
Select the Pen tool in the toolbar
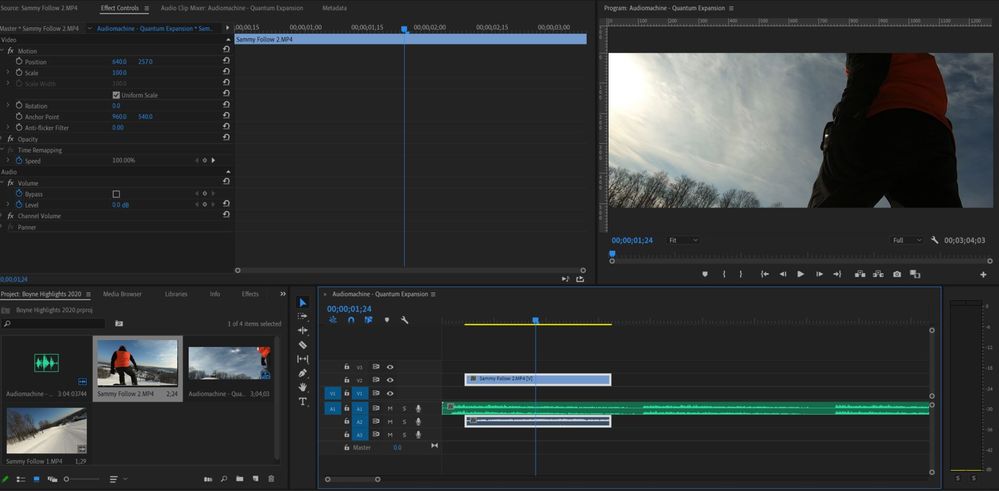pos(303,373)
